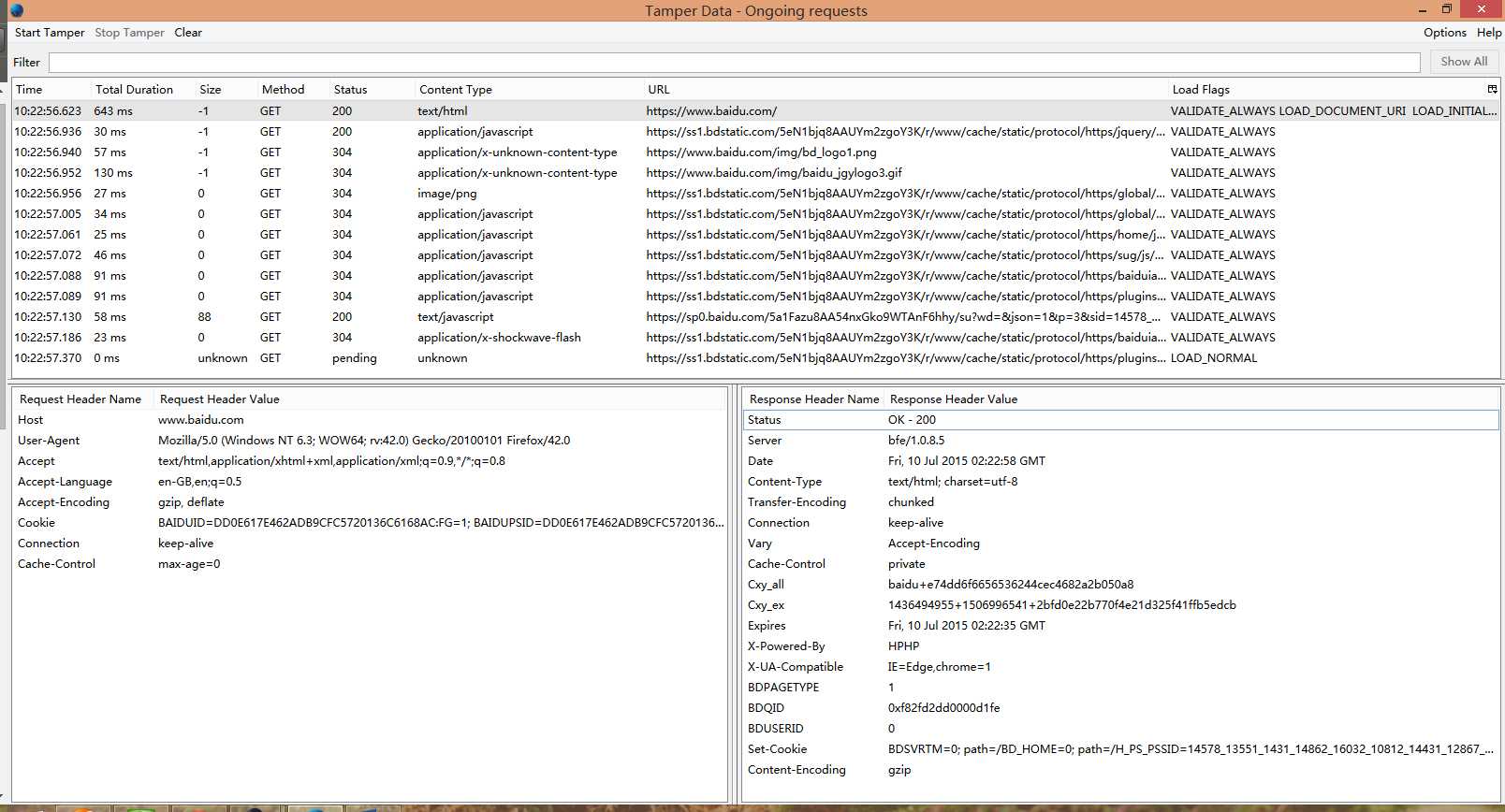Viewport: 1505px width, 812px height.
Task: Select the bd_logo1.png request URL
Action: [761, 152]
